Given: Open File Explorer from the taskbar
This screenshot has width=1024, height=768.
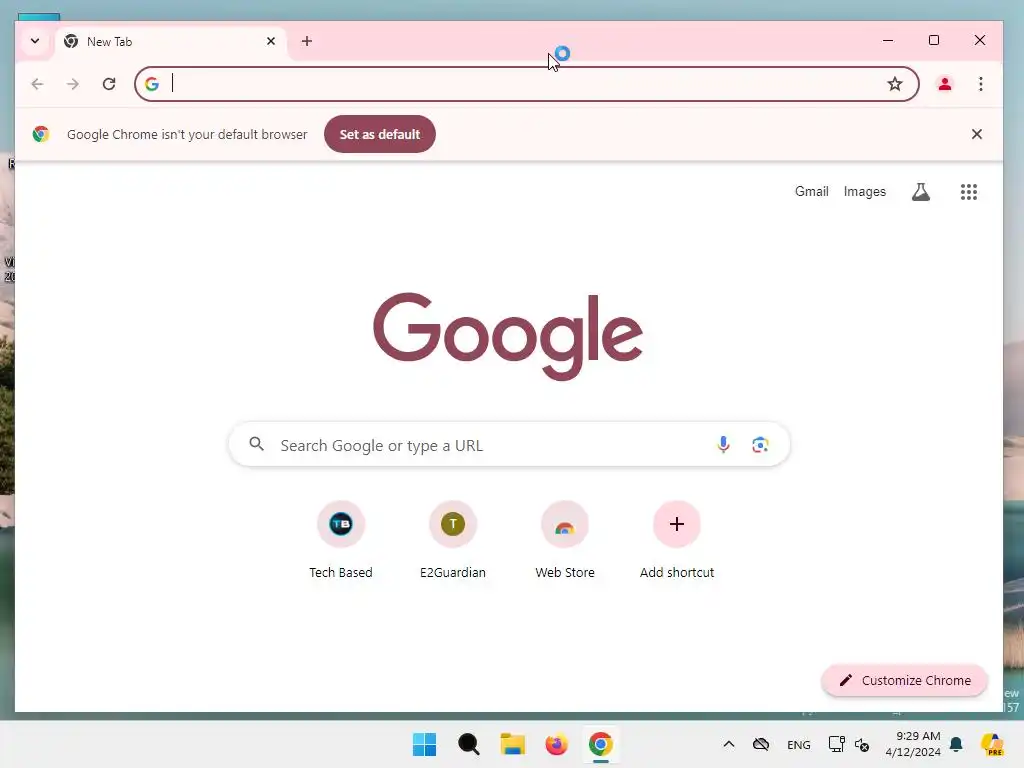Looking at the screenshot, I should 513,744.
